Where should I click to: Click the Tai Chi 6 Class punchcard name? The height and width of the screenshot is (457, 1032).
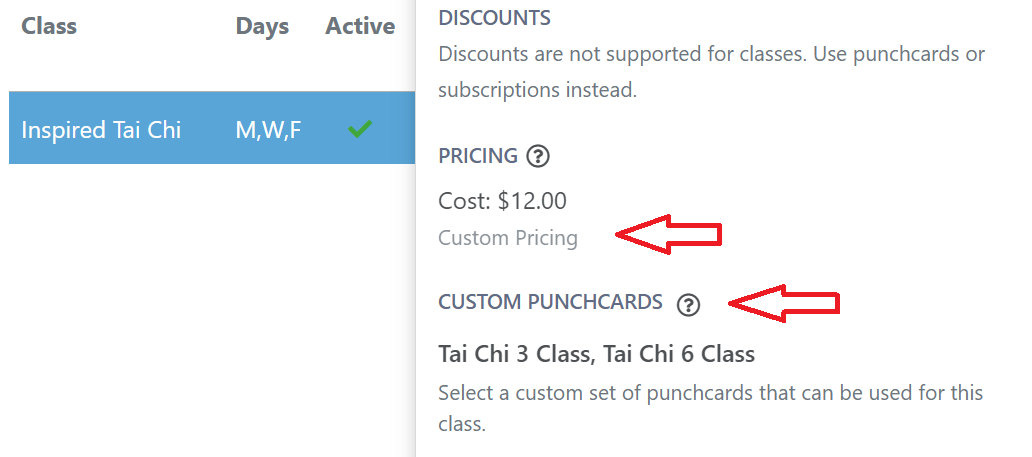(x=678, y=354)
